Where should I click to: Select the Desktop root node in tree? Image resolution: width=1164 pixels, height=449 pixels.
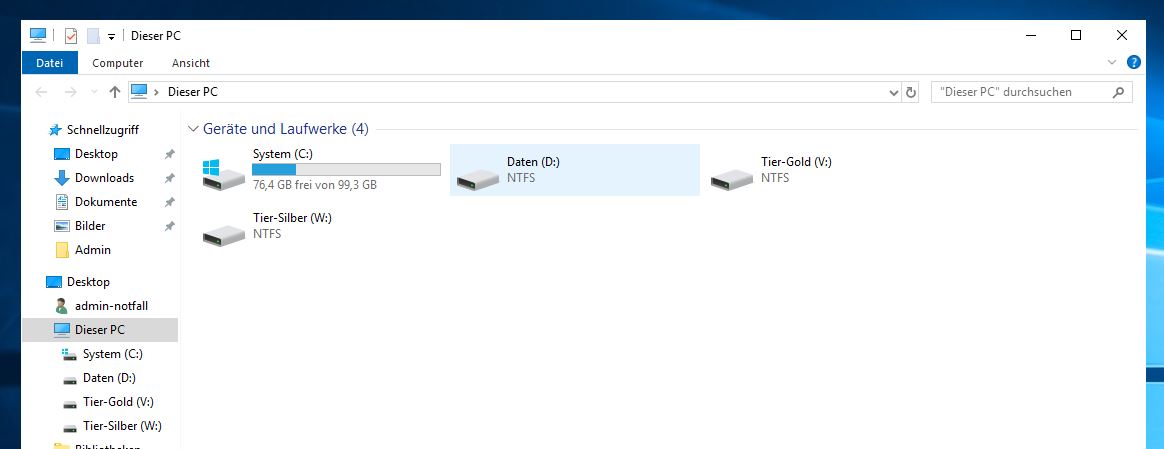coord(88,282)
